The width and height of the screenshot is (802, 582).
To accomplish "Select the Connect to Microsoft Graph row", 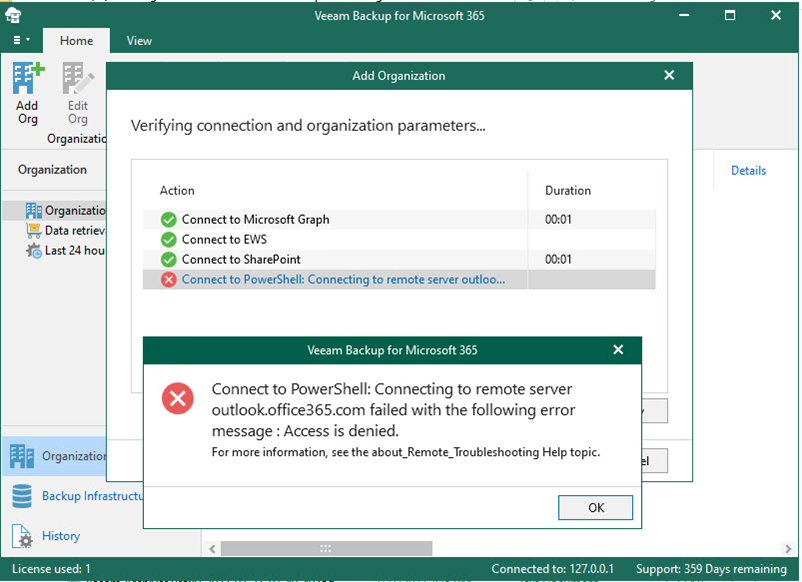I will click(399, 219).
